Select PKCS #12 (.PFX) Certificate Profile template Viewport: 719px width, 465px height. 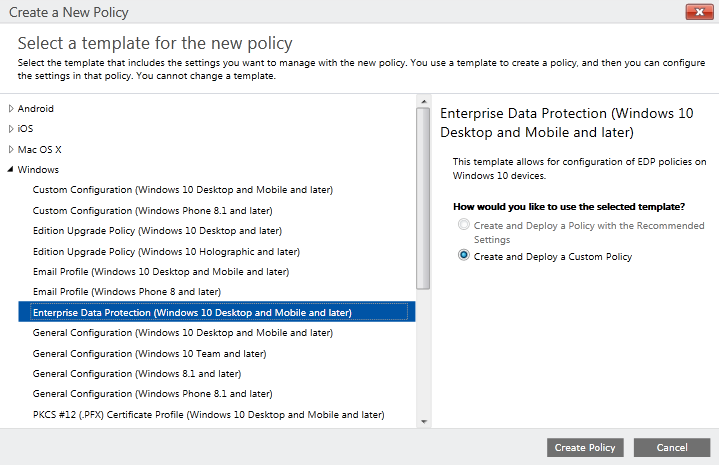(208, 414)
